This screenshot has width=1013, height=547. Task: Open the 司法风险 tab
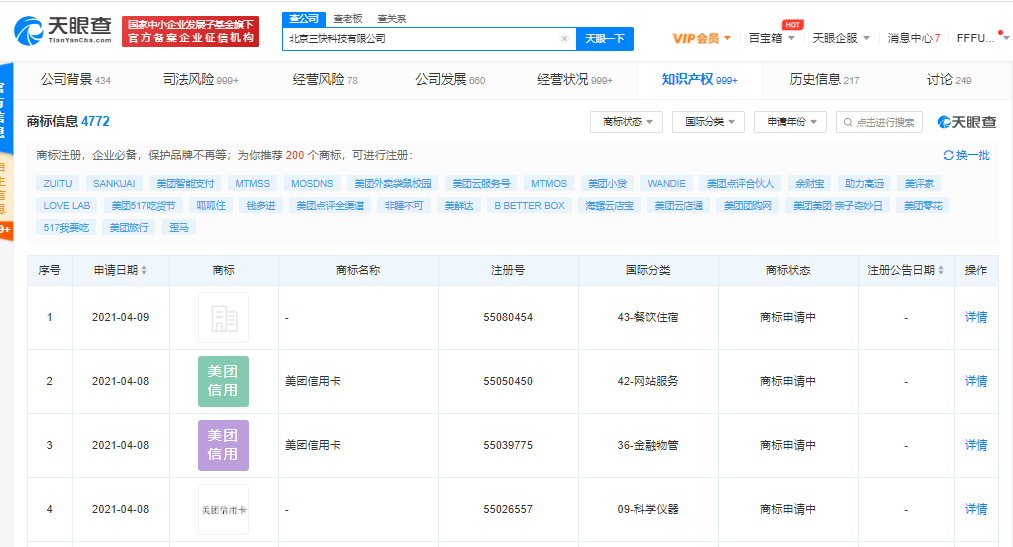(x=200, y=79)
